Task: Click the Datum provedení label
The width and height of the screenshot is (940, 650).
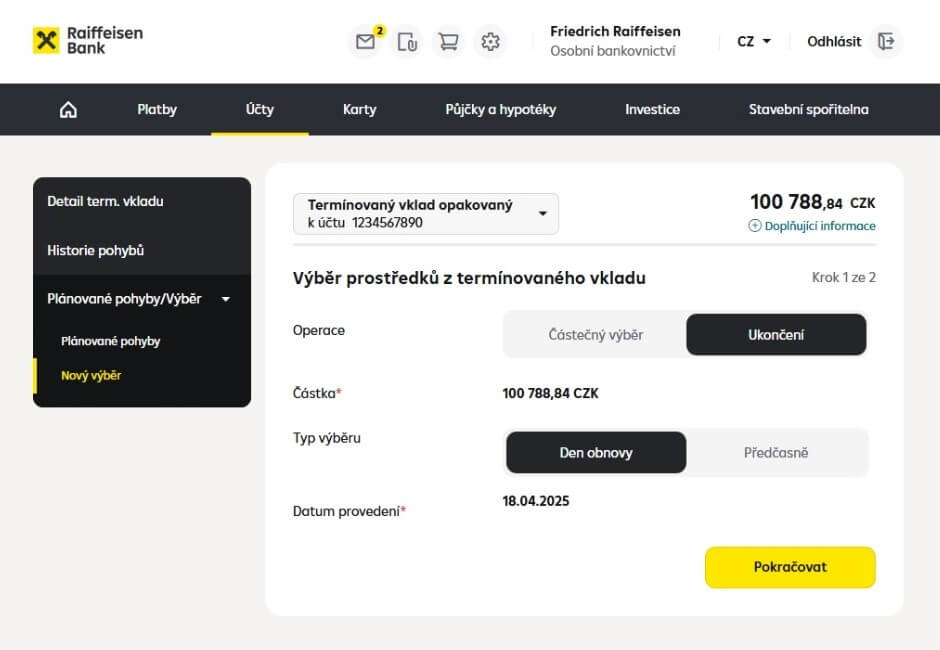Action: pos(350,511)
